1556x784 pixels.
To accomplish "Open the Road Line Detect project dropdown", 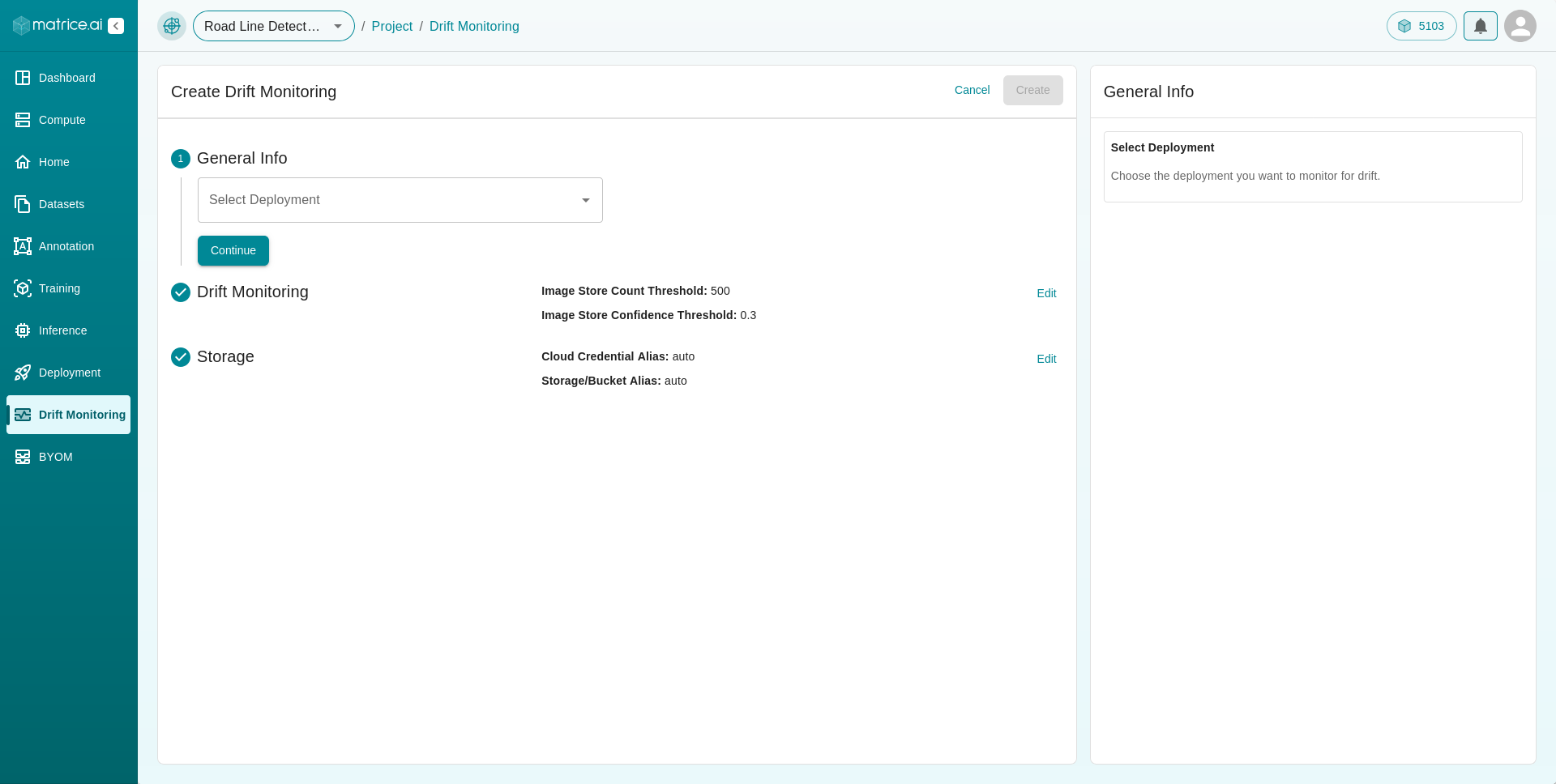I will point(274,26).
